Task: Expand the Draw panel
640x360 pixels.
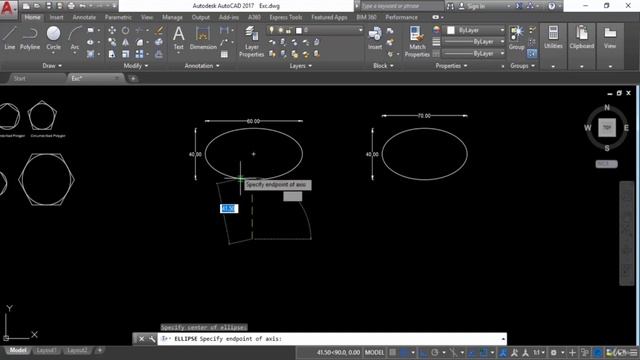Action: click(52, 66)
